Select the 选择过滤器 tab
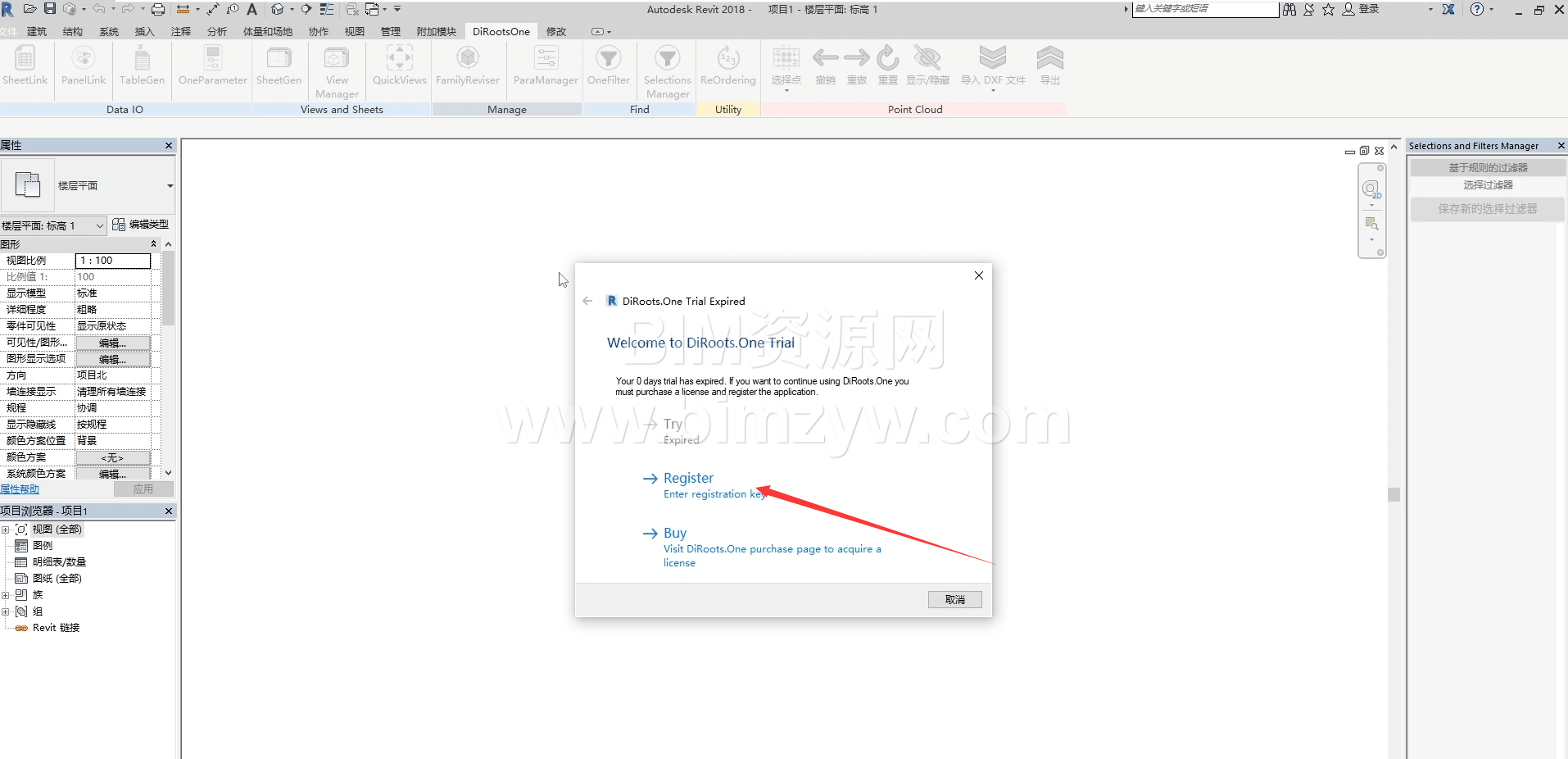Screen dimensions: 1568x759 [x=1488, y=185]
